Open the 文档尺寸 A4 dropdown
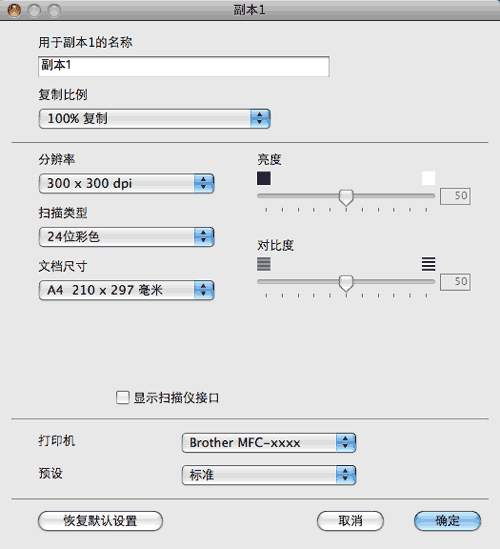 [126, 290]
